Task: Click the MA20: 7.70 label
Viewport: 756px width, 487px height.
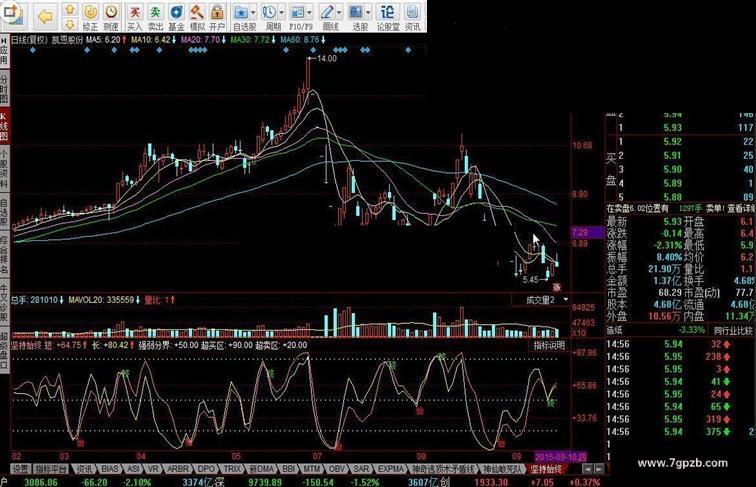Action: [x=200, y=40]
